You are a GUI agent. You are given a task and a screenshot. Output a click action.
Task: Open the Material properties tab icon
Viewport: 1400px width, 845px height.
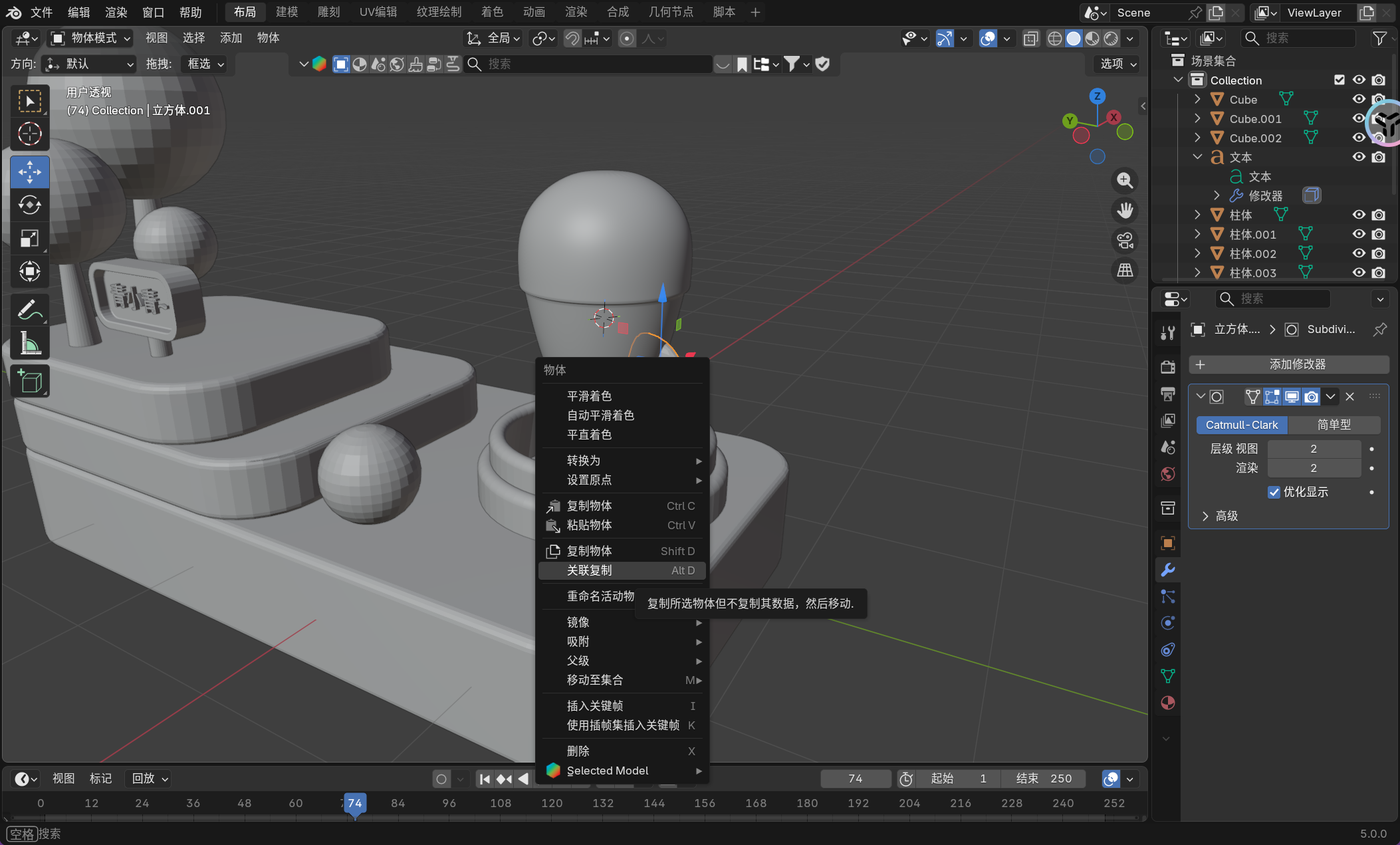pos(1168,703)
